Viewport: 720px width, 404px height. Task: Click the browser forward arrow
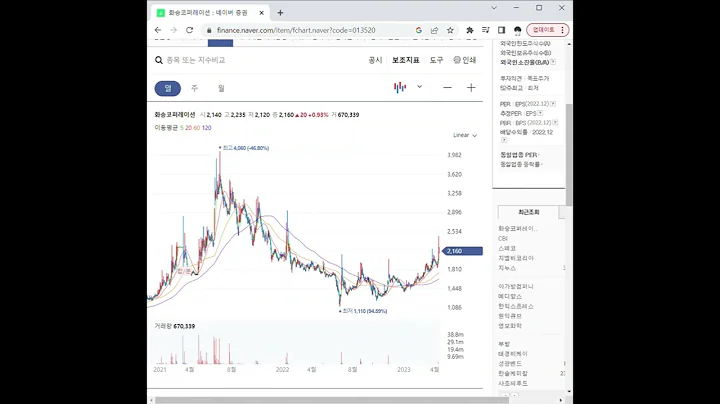pos(174,30)
